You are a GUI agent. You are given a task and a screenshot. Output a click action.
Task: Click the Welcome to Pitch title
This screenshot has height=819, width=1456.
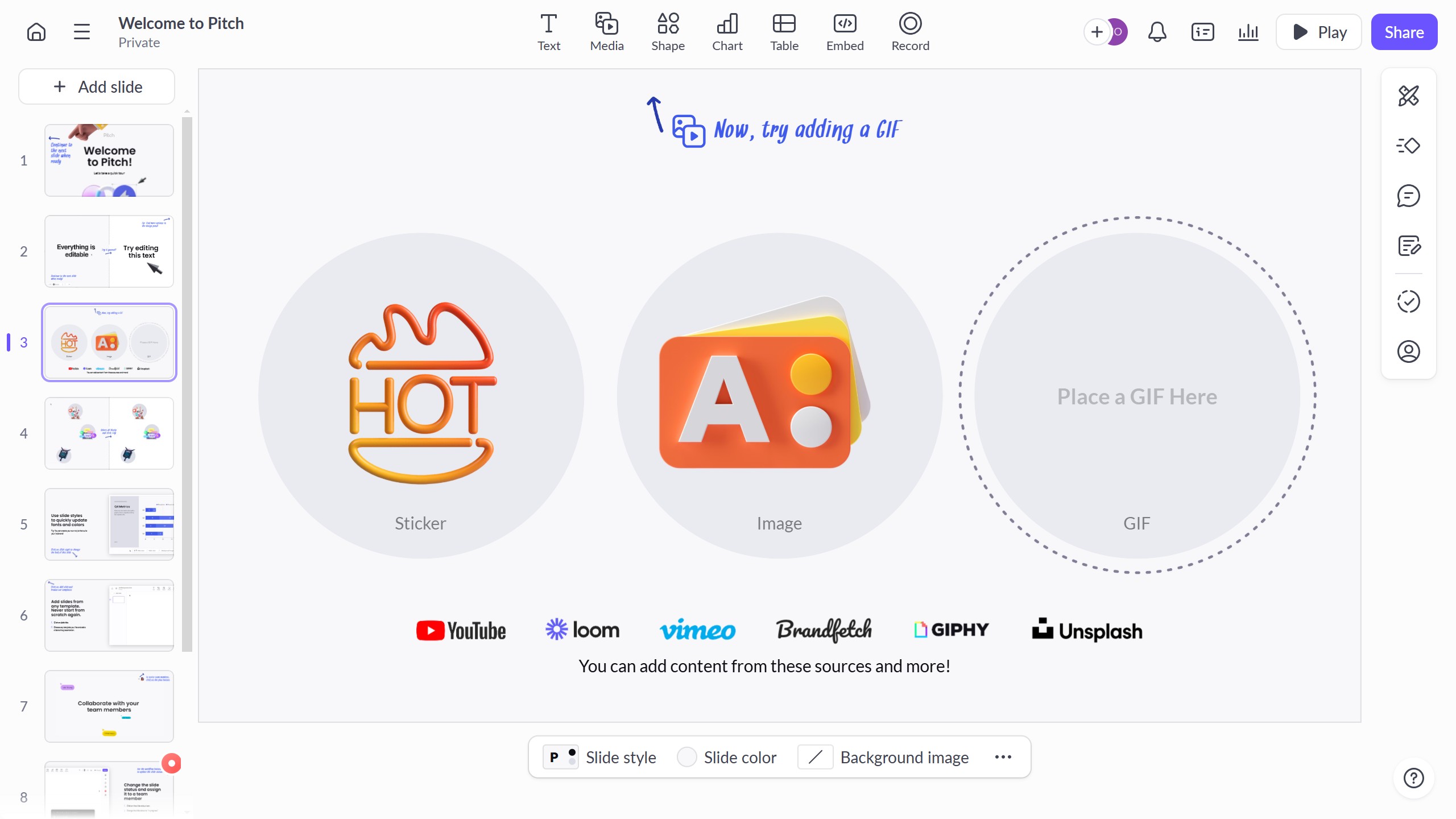[181, 23]
